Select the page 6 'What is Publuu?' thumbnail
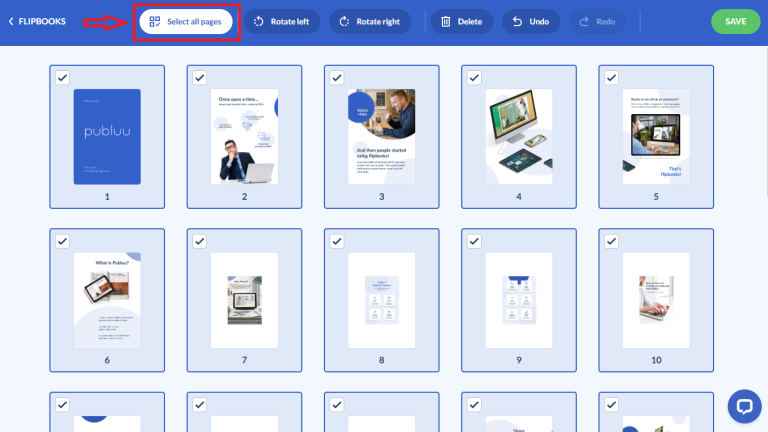Image resolution: width=768 pixels, height=432 pixels. (x=107, y=300)
